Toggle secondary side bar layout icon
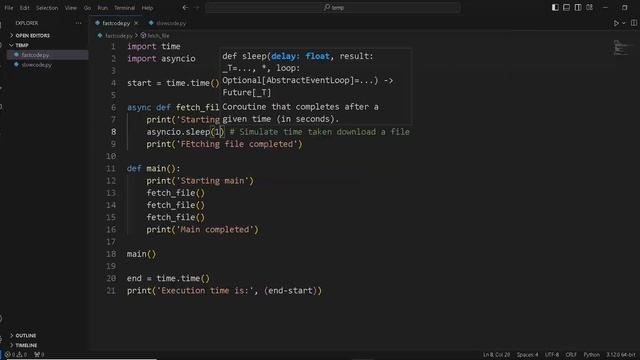The height and width of the screenshot is (360, 640). (x=578, y=7)
